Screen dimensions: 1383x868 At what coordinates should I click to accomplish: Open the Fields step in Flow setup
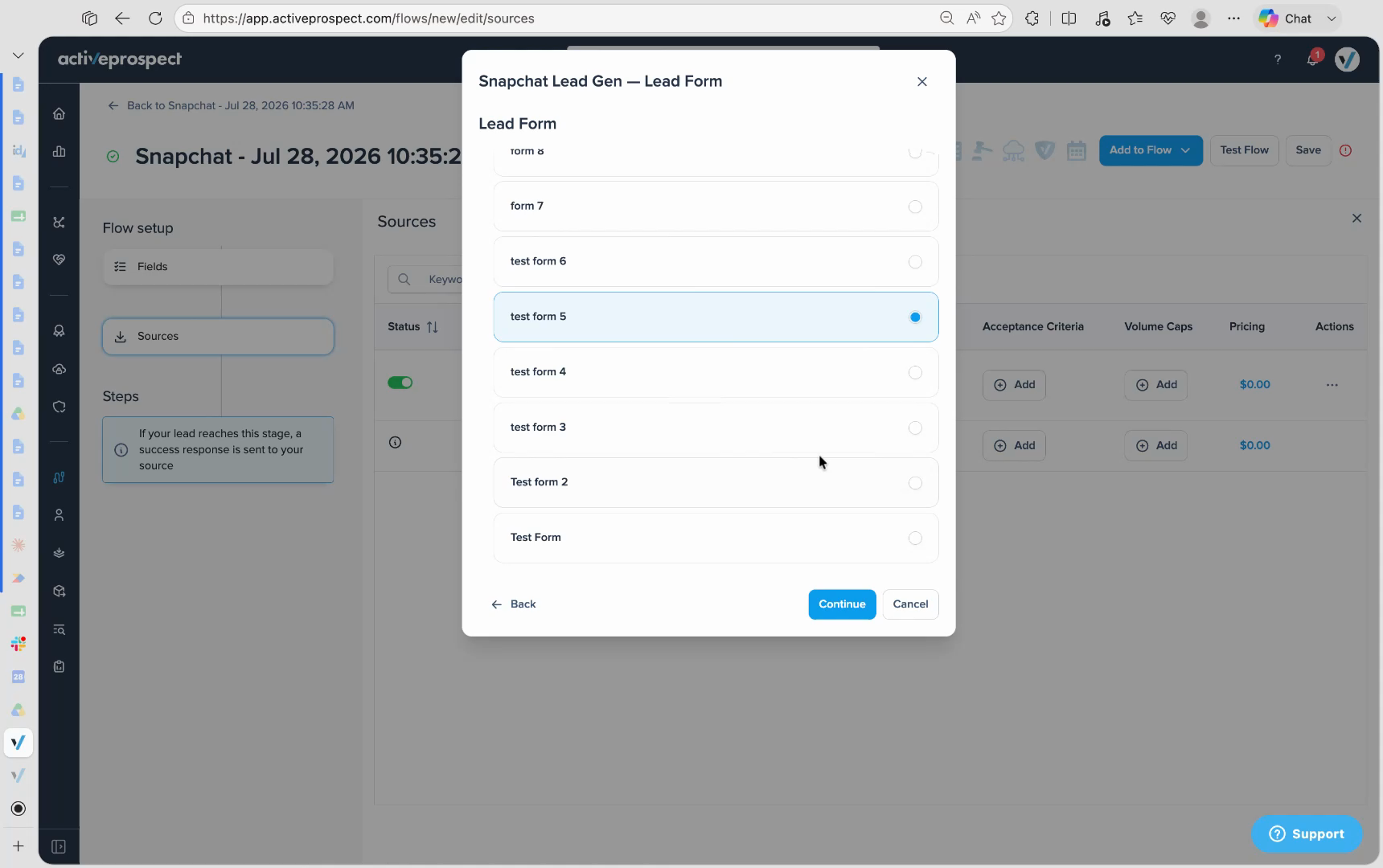pos(218,267)
